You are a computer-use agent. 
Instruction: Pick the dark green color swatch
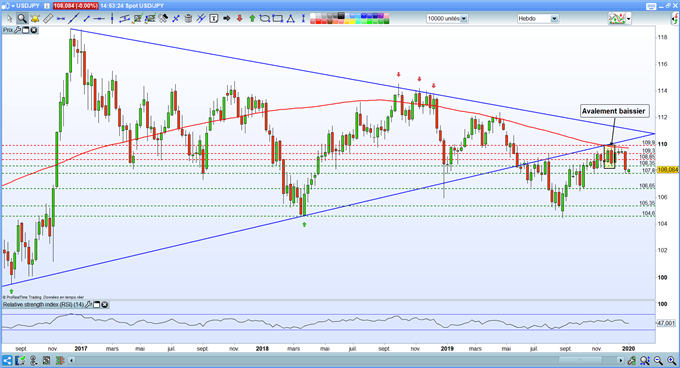[x=386, y=21]
